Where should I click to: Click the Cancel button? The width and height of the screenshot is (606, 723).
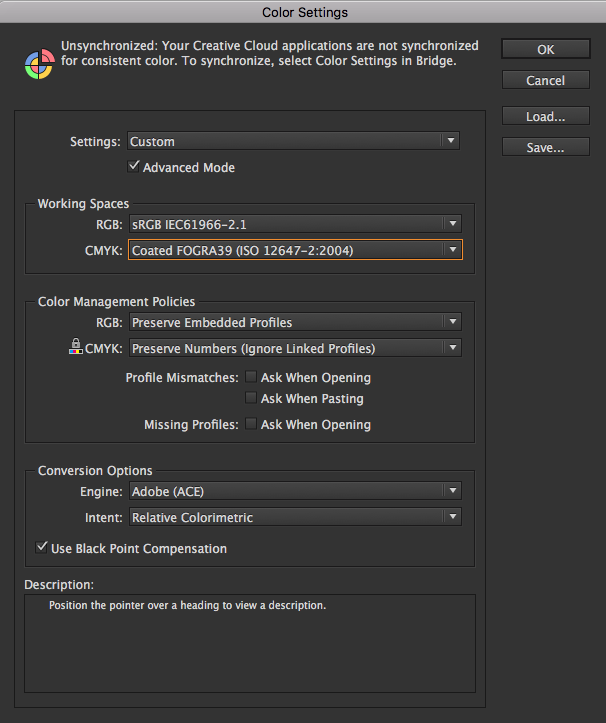[546, 80]
